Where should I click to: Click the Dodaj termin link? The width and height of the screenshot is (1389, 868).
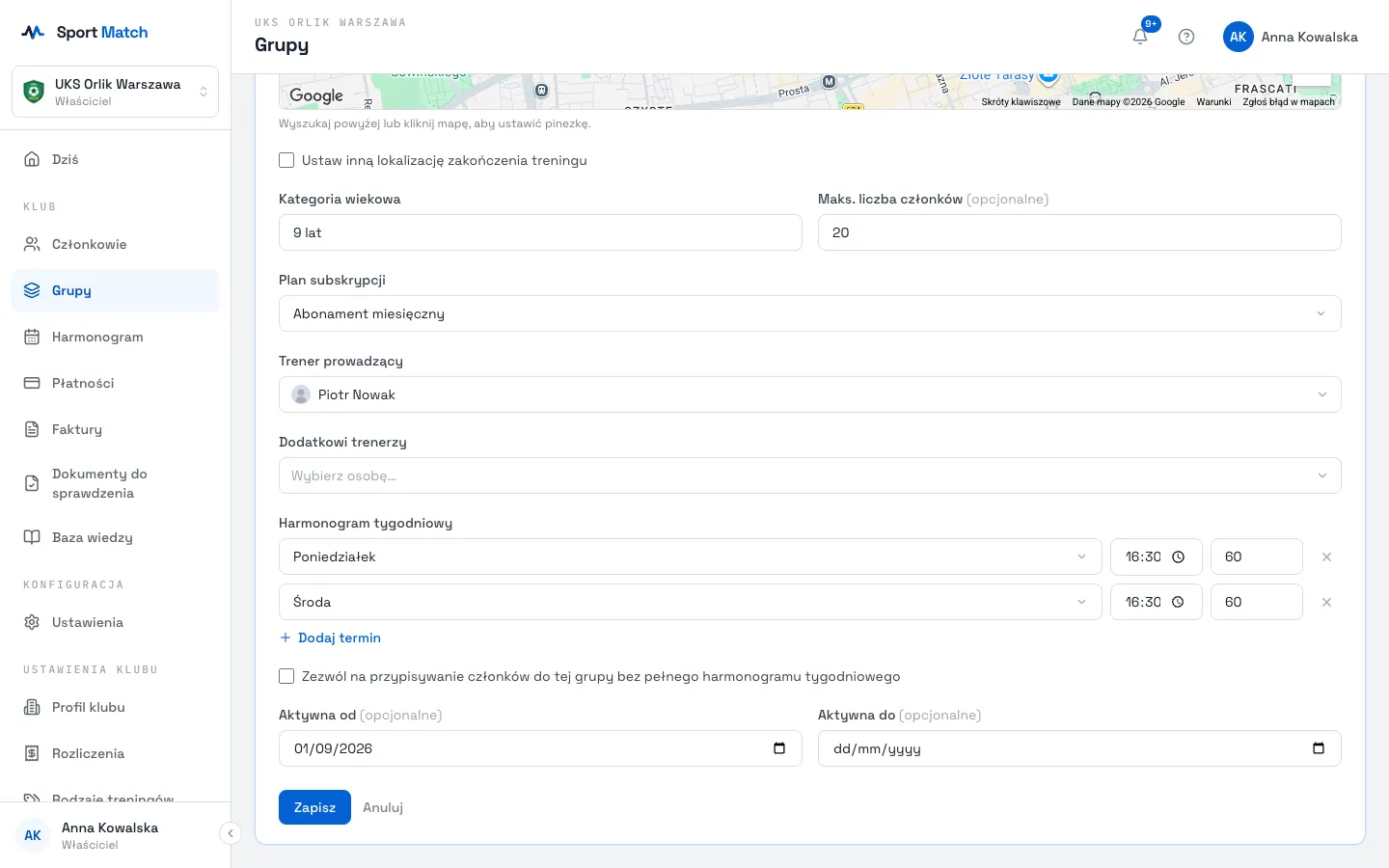click(330, 637)
